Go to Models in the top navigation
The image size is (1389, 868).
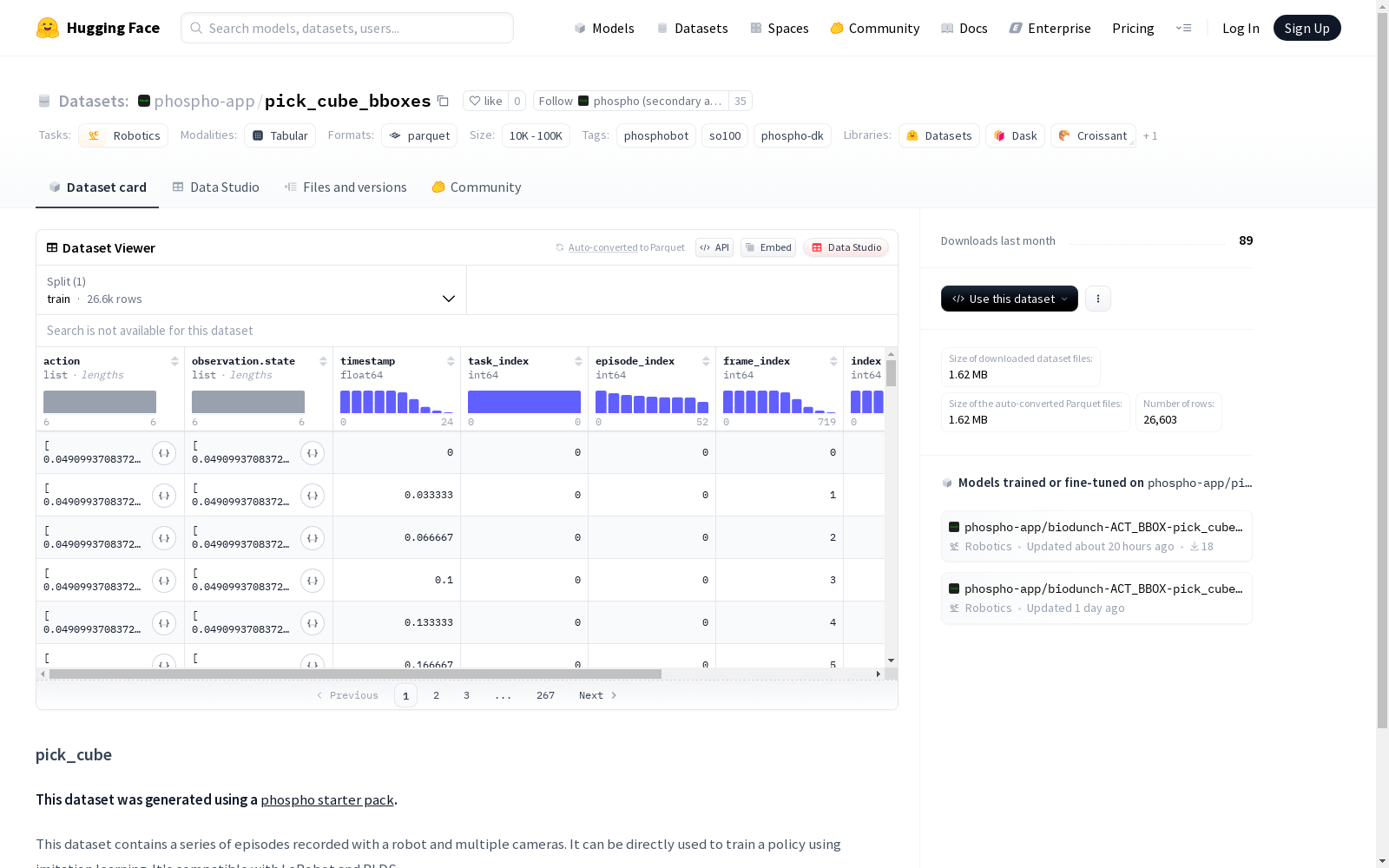[604, 28]
